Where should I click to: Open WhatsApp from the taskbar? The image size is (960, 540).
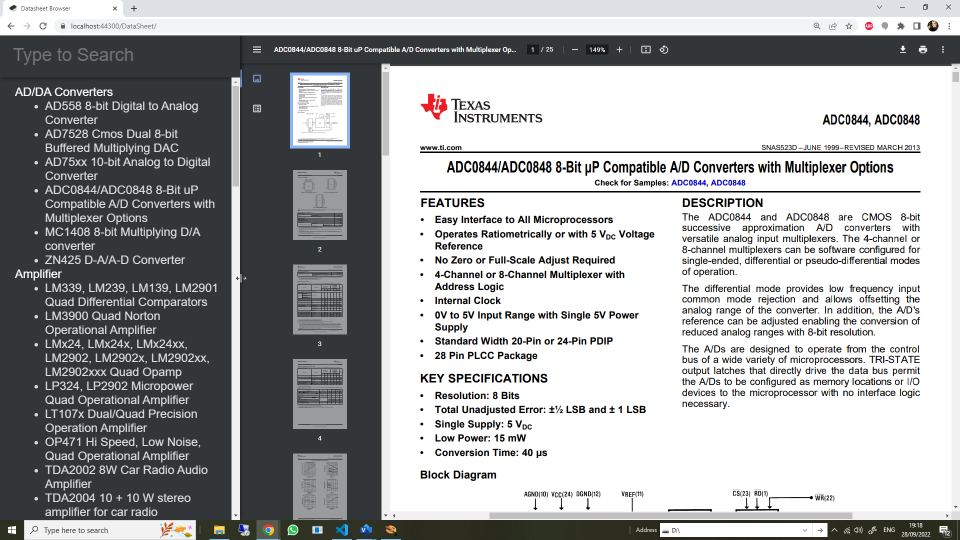[x=293, y=530]
